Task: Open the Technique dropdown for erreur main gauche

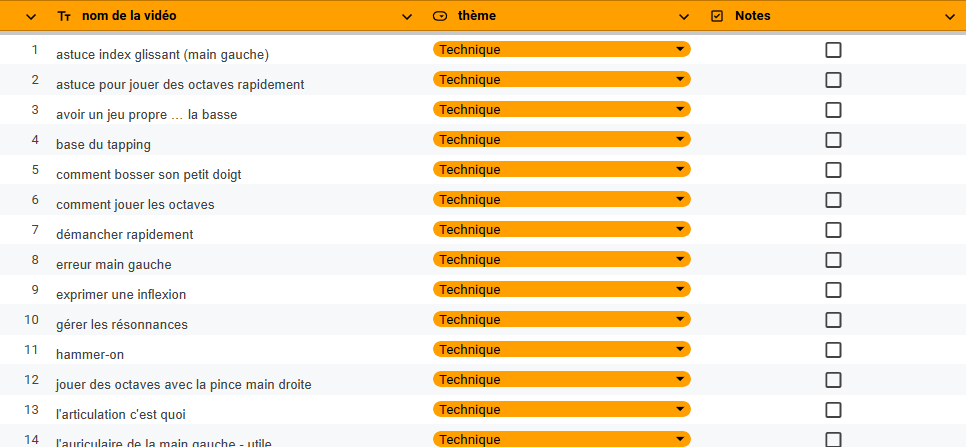Action: [562, 259]
